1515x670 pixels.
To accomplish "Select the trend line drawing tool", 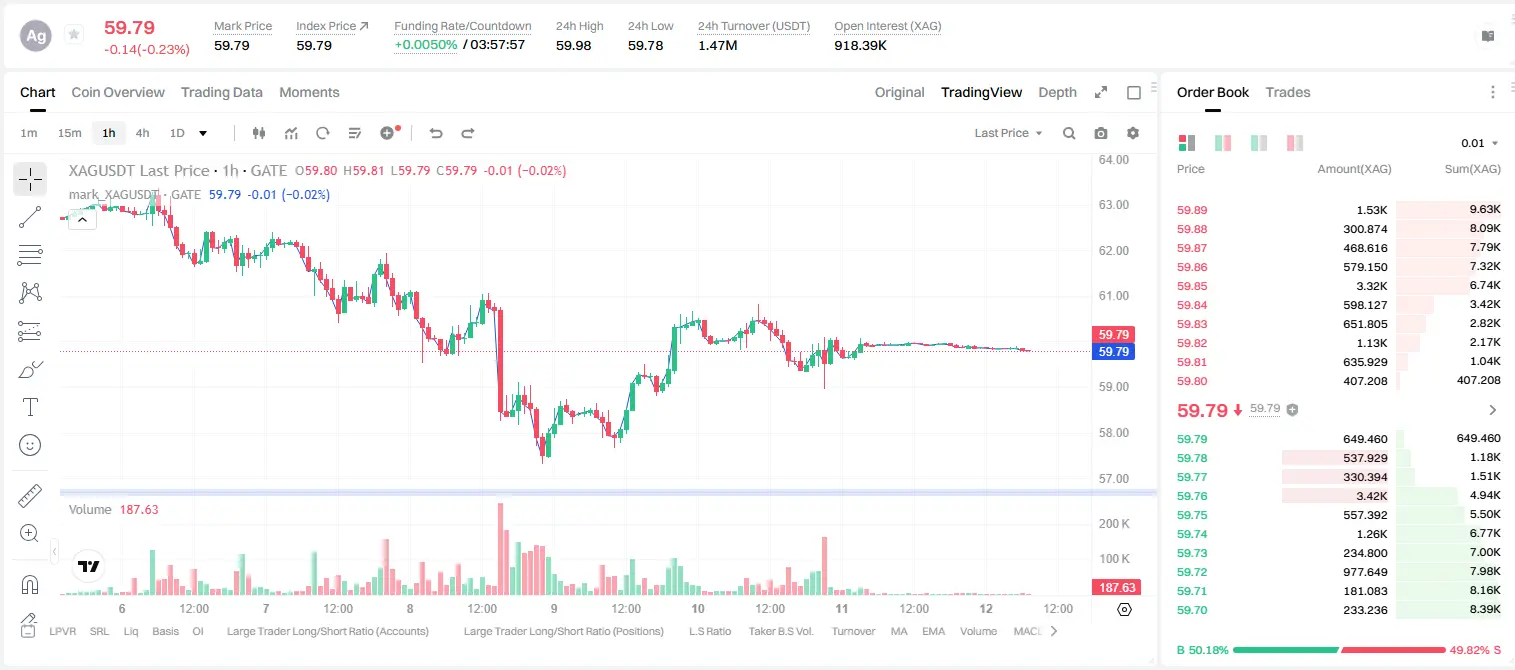I will point(30,217).
